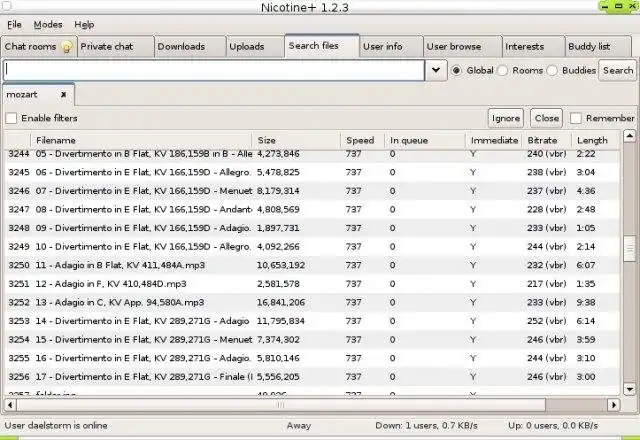The width and height of the screenshot is (640, 440).
Task: Select row 3256 Divertimento KV 289,271G Finale
Action: [313, 377]
